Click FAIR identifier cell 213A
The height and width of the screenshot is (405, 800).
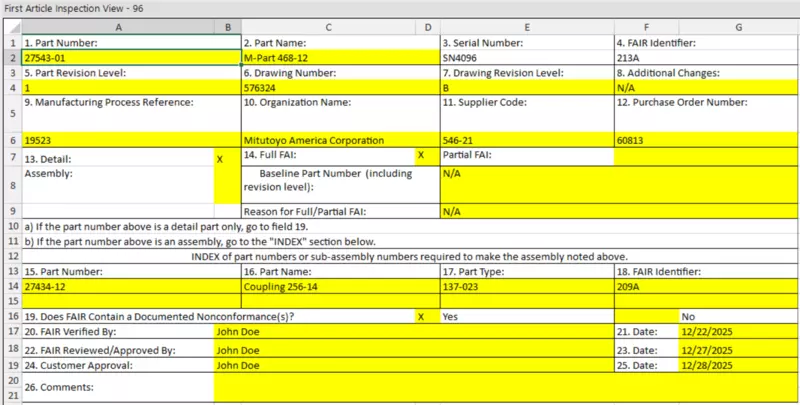707,58
